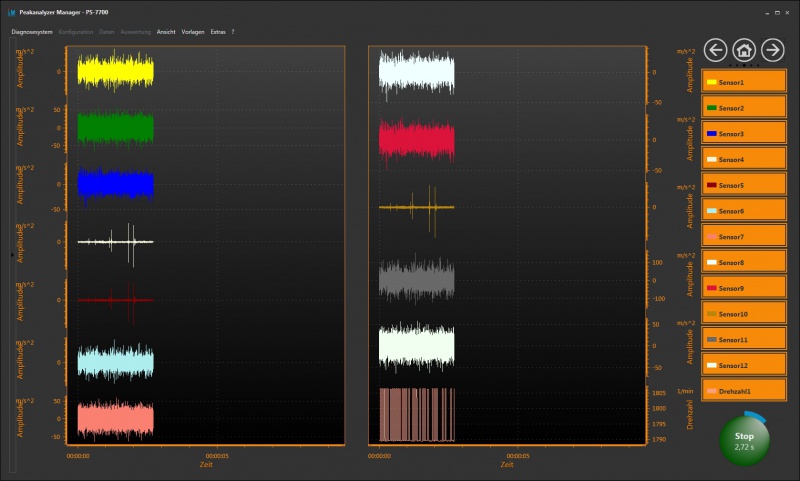This screenshot has height=481, width=800.
Task: Click the forward arrow navigation icon
Action: (x=772, y=49)
